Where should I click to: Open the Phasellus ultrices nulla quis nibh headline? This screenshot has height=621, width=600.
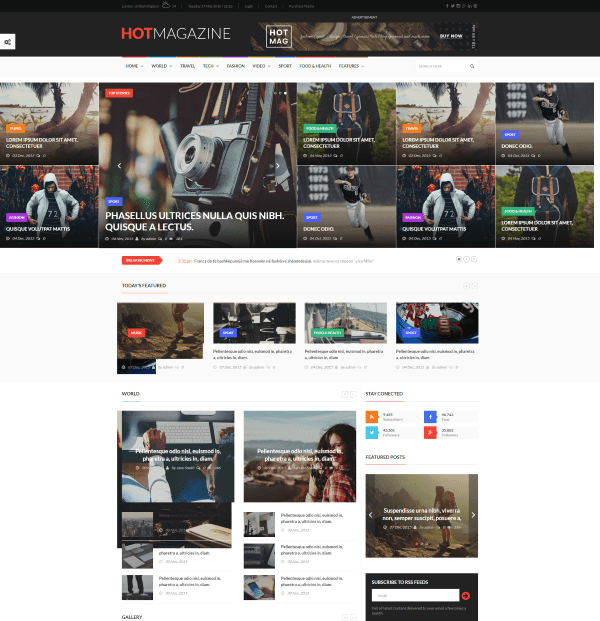point(194,221)
